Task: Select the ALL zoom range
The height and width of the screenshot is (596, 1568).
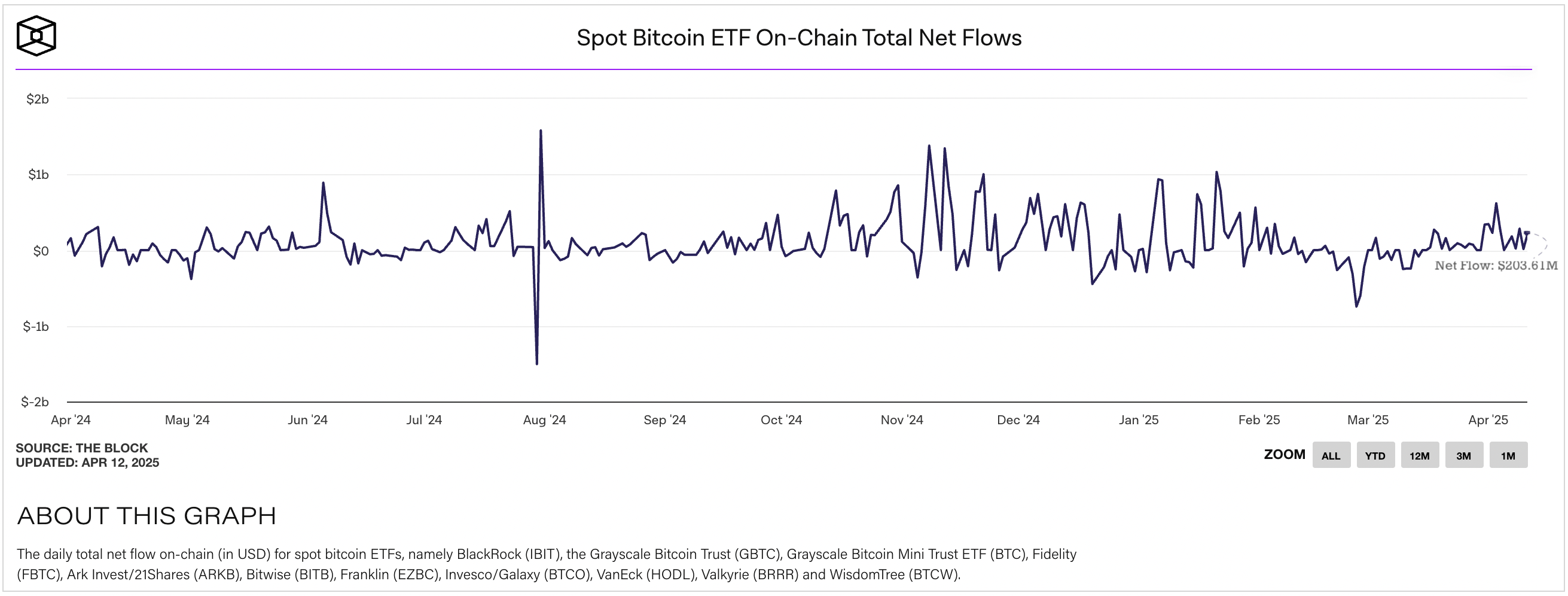Action: pyautogui.click(x=1331, y=455)
